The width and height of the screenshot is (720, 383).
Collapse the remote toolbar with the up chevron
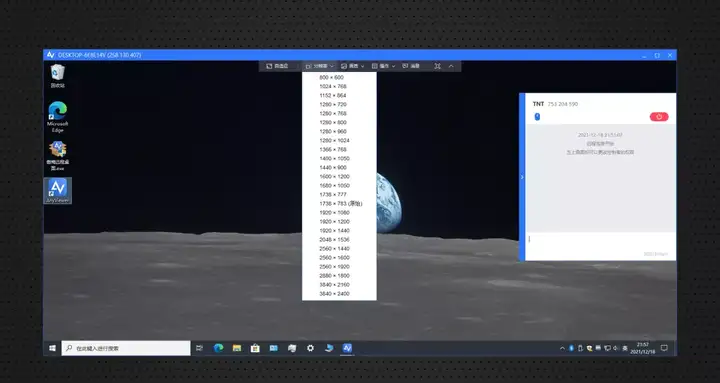tap(451, 66)
